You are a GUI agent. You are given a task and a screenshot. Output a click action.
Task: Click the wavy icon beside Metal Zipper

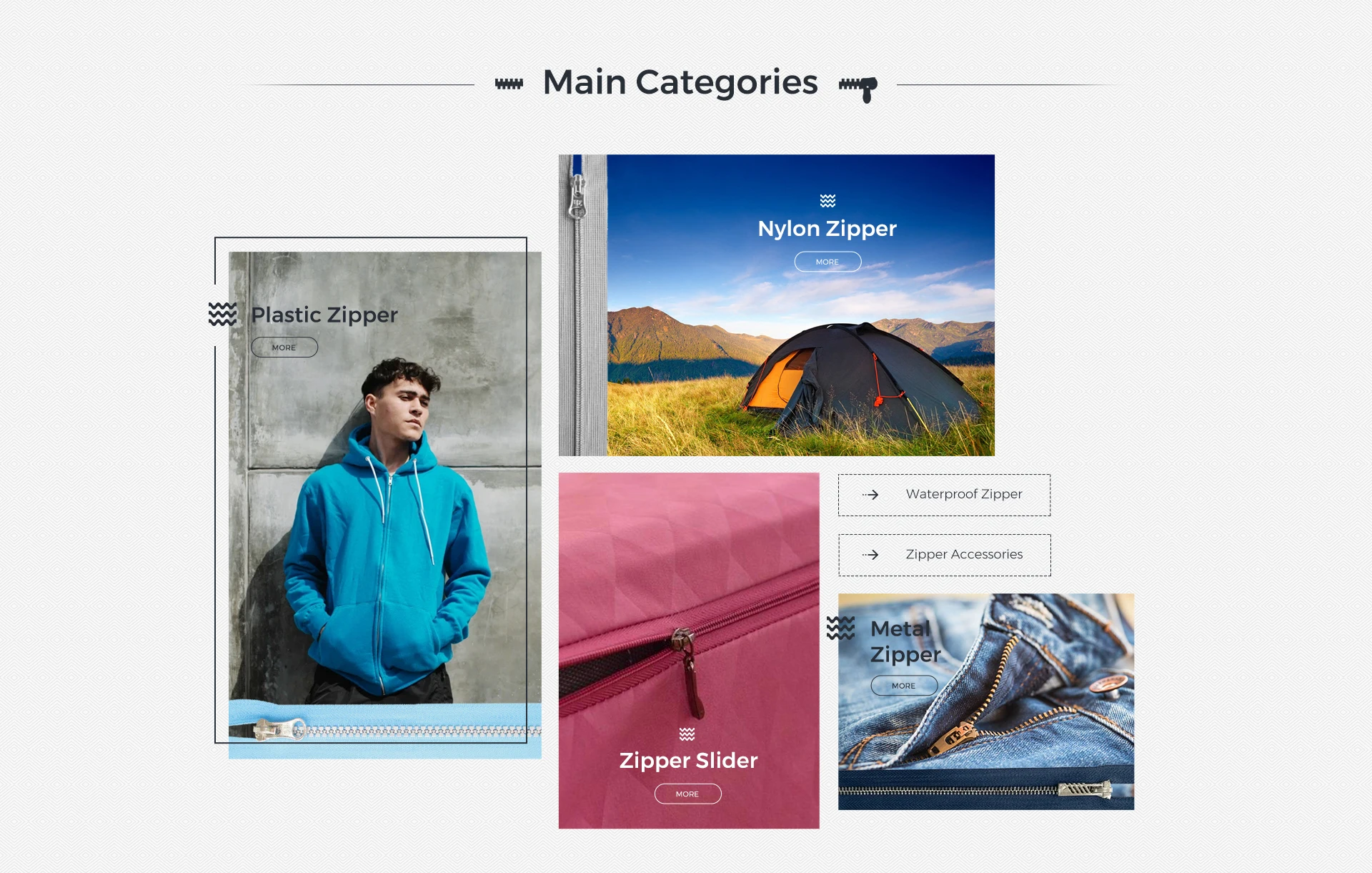pos(840,628)
